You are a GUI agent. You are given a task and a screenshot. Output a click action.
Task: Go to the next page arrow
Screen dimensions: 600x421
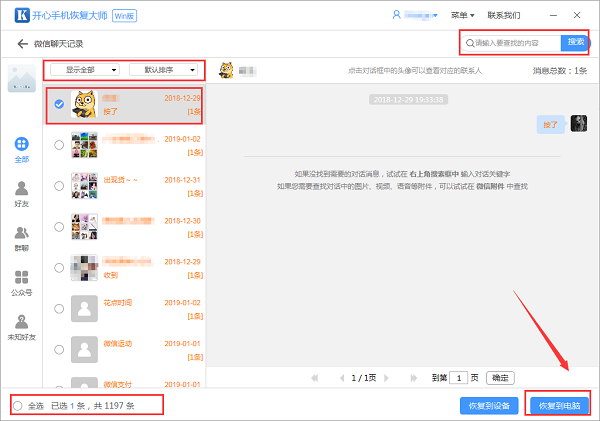click(x=386, y=378)
